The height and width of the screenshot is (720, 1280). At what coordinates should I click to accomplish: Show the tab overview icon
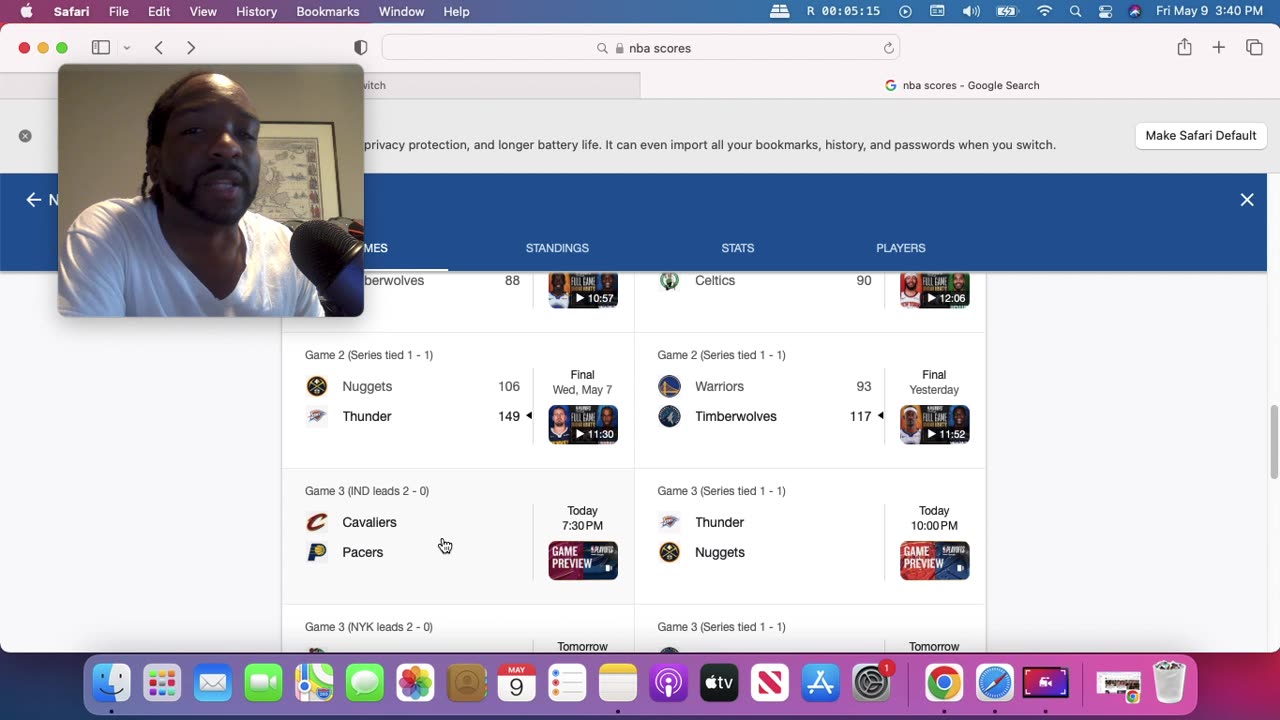(x=1254, y=47)
